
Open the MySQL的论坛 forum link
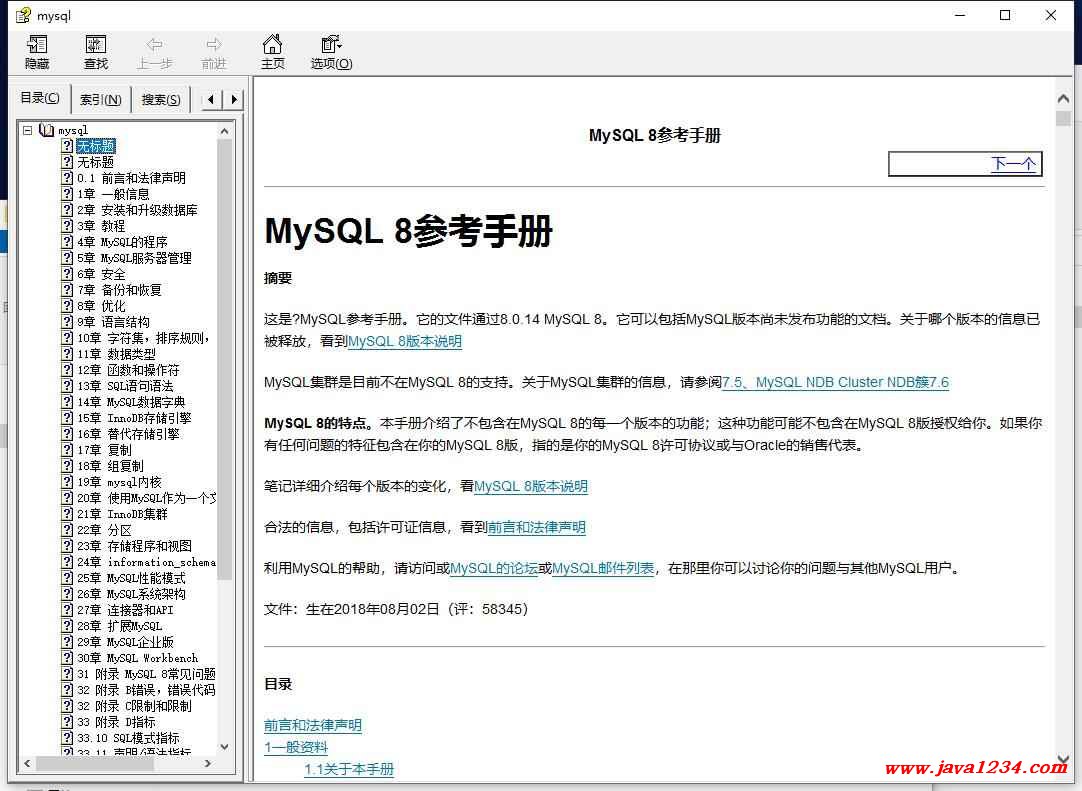(x=493, y=568)
